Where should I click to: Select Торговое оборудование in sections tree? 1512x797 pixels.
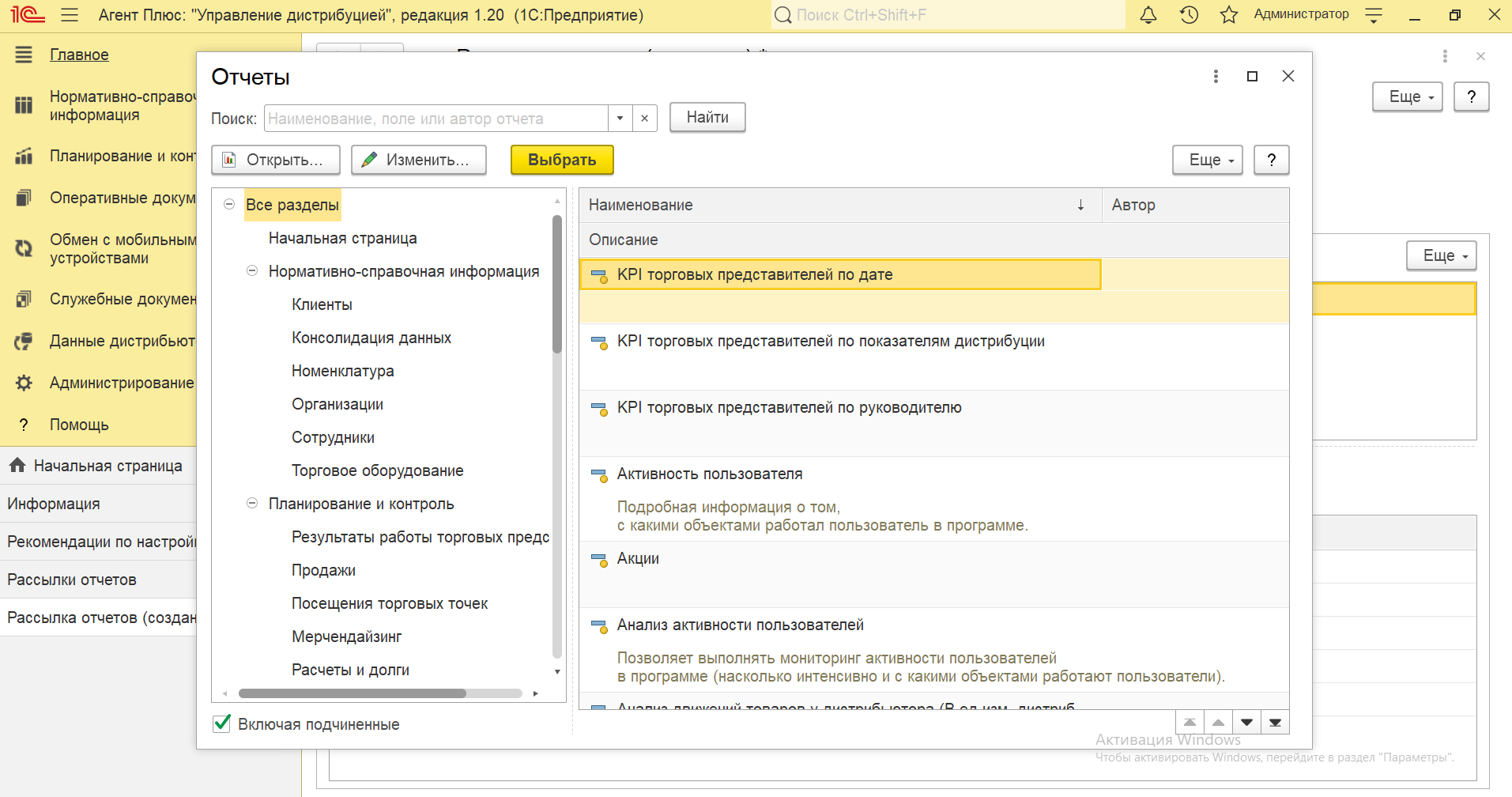click(377, 470)
